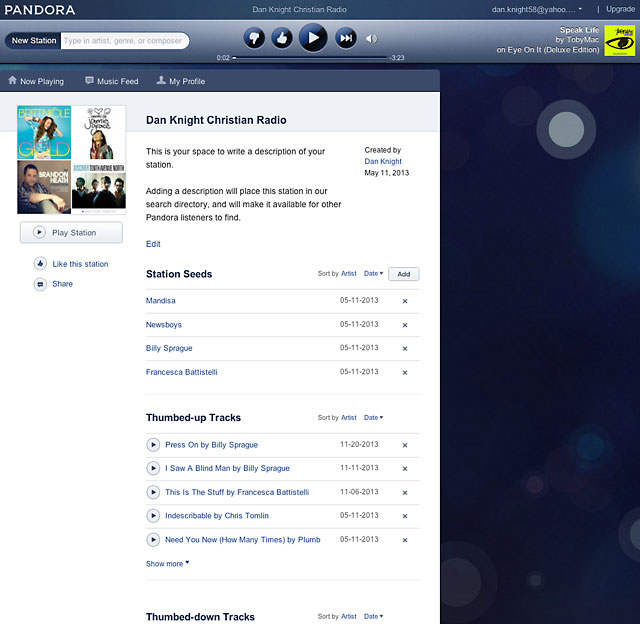The width and height of the screenshot is (640, 624).
Task: Skip to the next track
Action: click(x=346, y=38)
